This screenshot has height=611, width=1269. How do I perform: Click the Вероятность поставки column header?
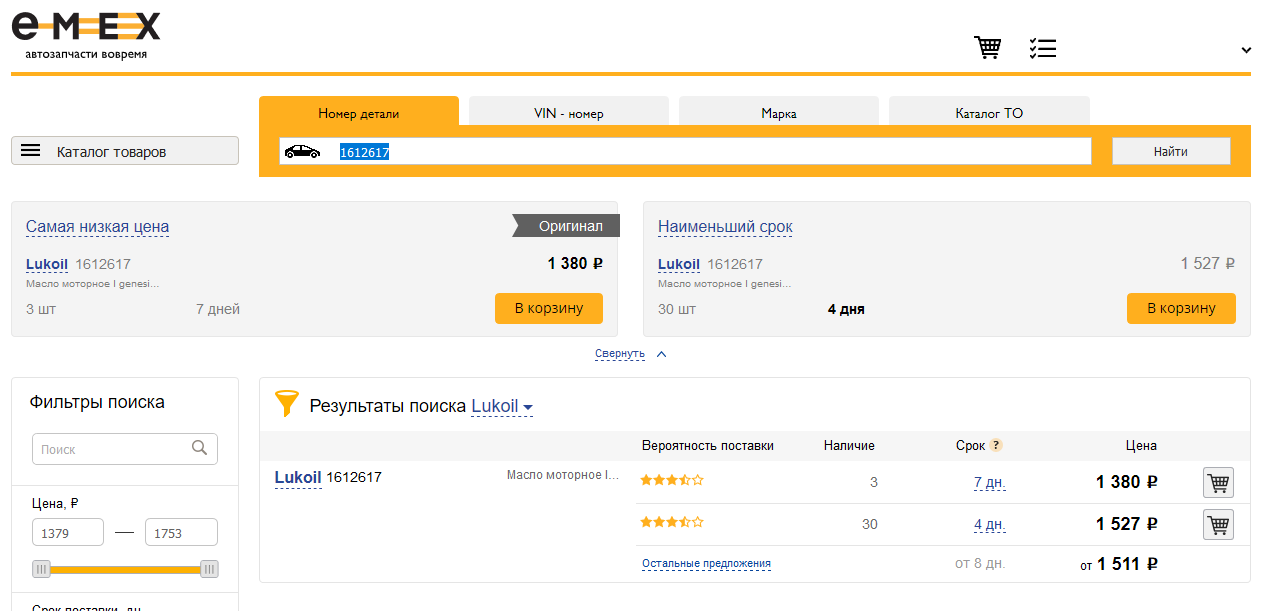pos(708,446)
